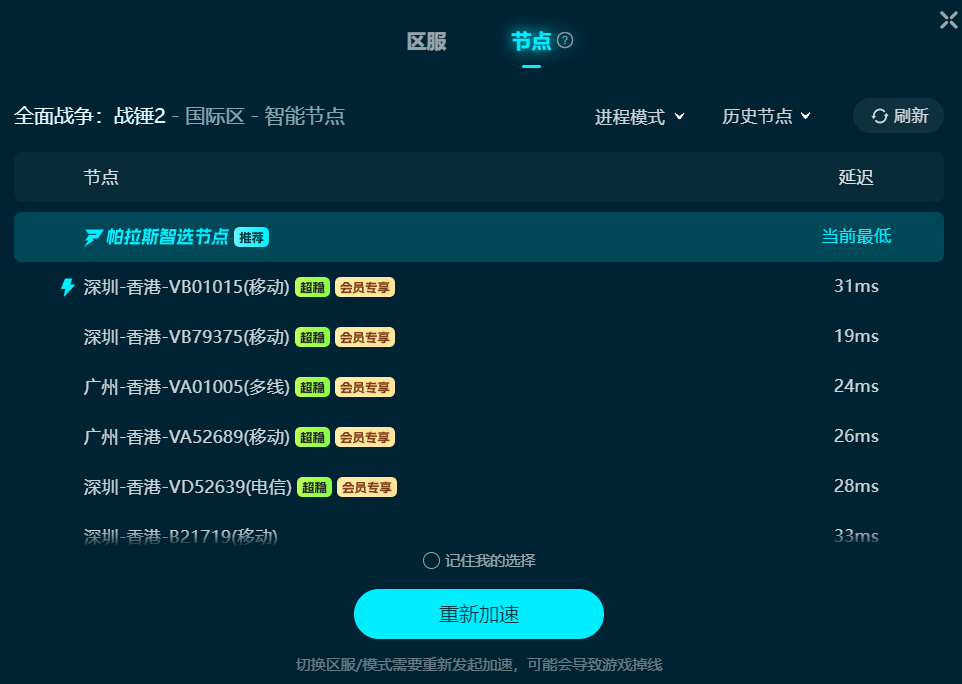Image resolution: width=962 pixels, height=684 pixels.
Task: Choose node 广州-香港-VA52689(移动)
Action: tap(479, 437)
